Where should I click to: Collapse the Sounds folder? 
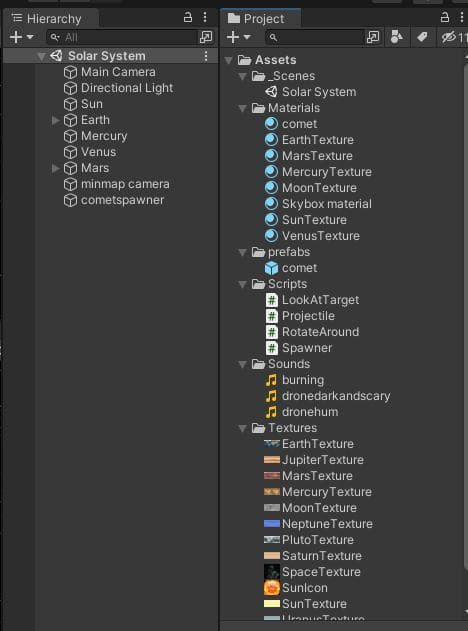pyautogui.click(x=242, y=364)
